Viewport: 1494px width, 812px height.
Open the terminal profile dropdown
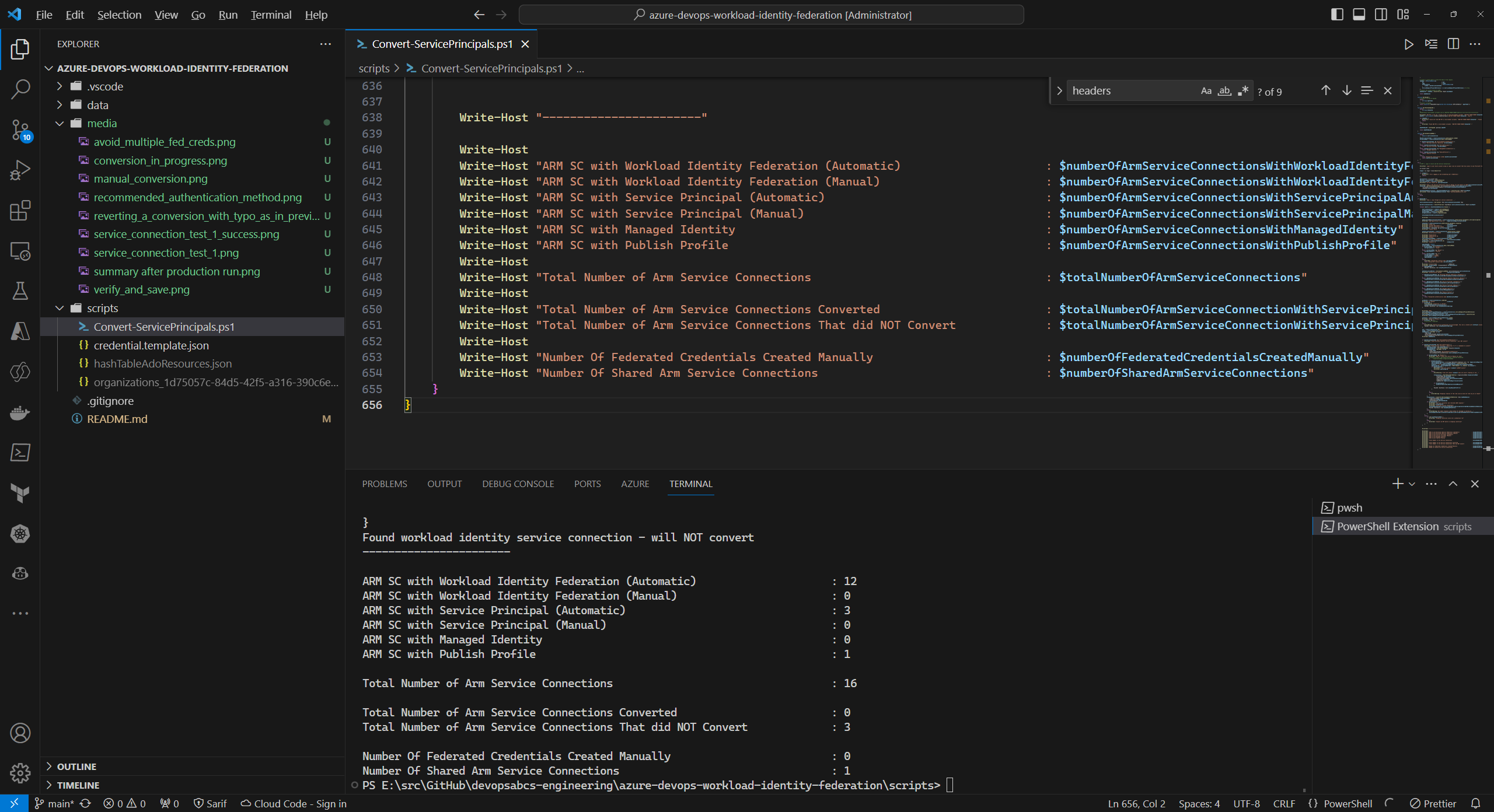[1412, 484]
